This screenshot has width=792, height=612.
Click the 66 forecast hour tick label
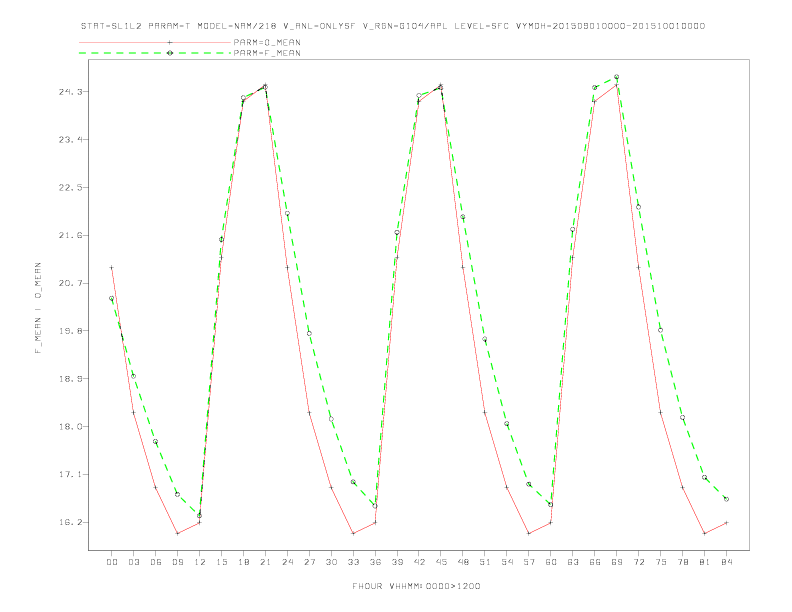point(595,562)
